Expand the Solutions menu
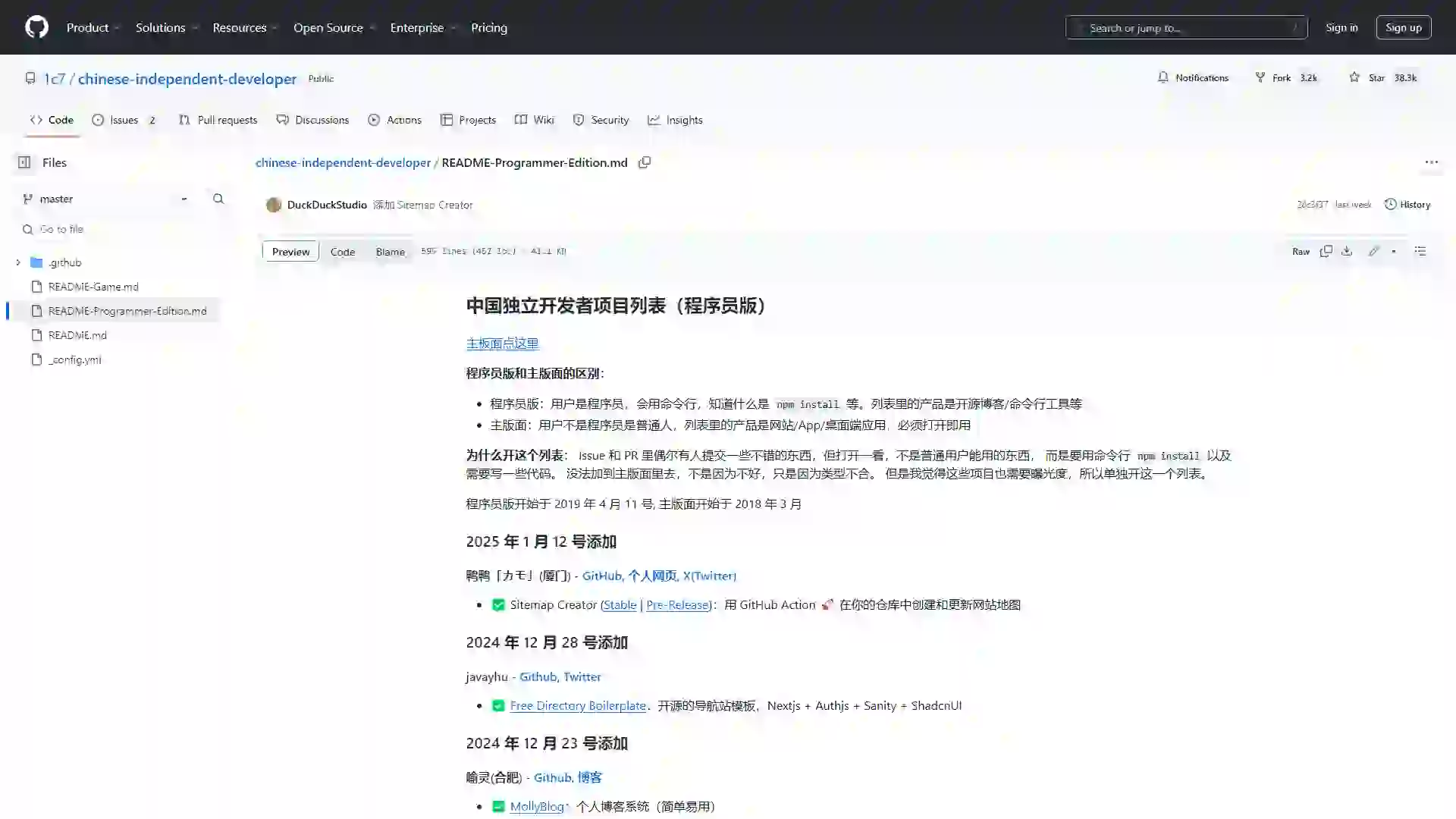1456x819 pixels. 167,27
